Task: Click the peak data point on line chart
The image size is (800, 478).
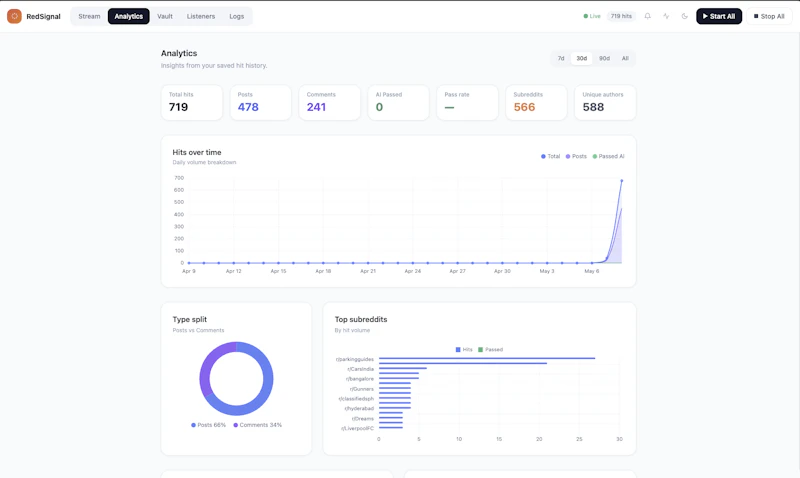Action: (621, 181)
